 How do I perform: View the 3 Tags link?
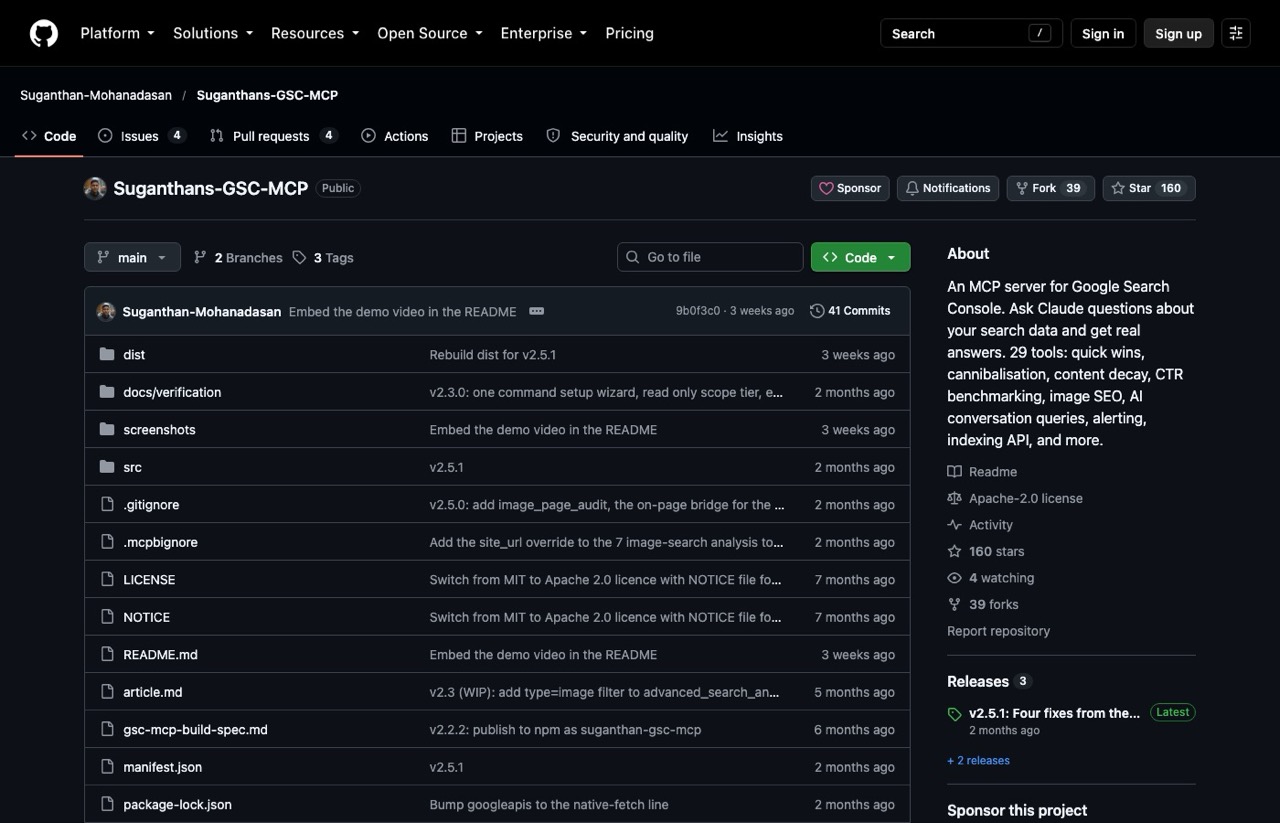[x=323, y=257]
